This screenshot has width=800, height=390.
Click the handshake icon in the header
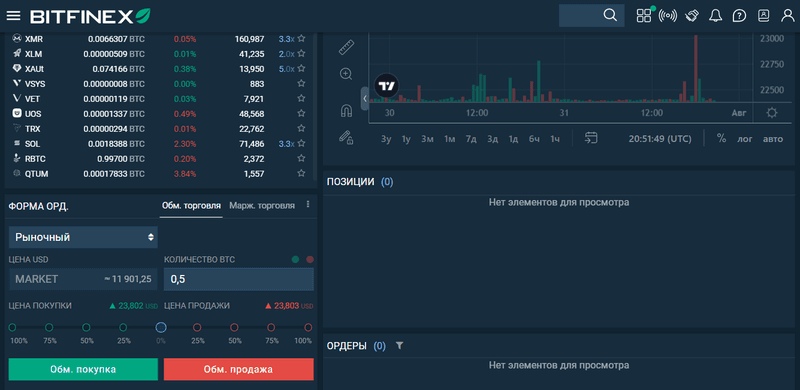691,16
